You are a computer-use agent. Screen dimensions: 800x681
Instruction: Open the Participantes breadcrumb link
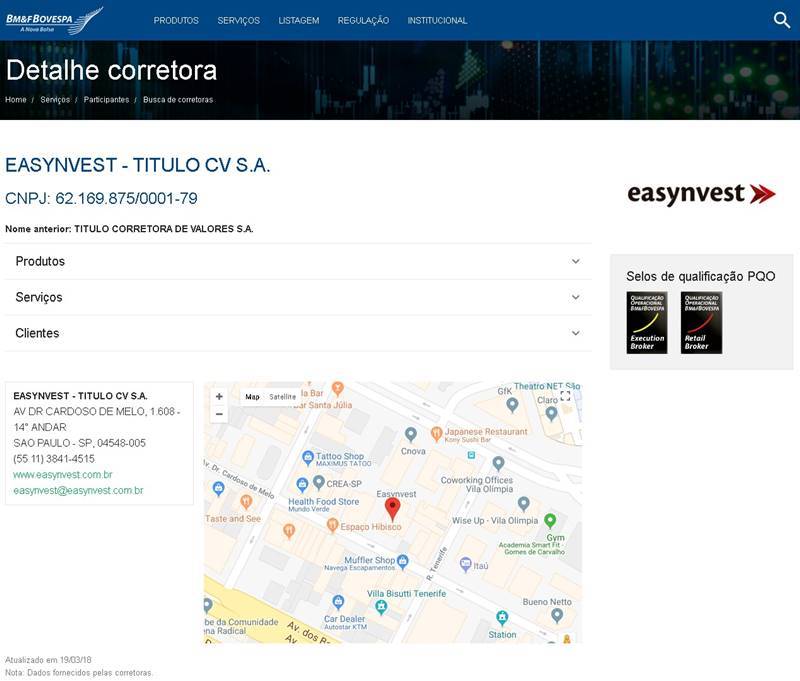click(106, 99)
